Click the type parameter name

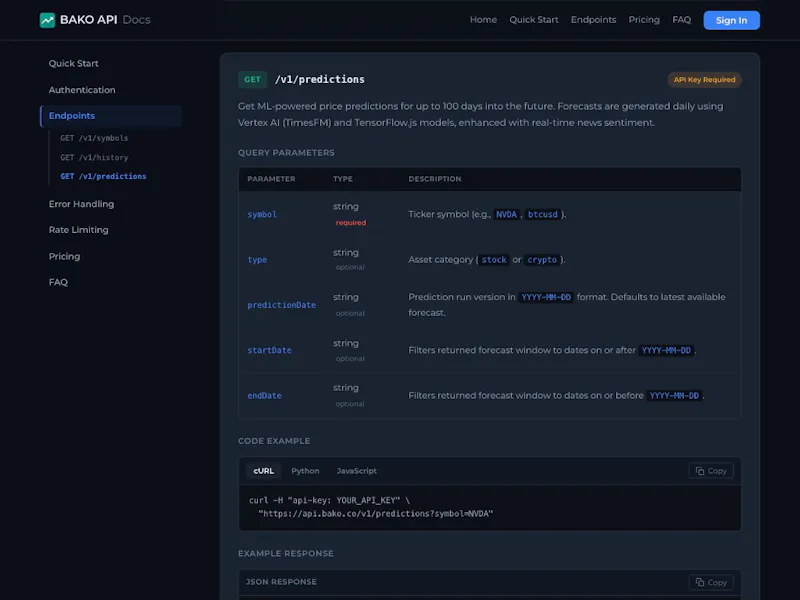pos(257,260)
